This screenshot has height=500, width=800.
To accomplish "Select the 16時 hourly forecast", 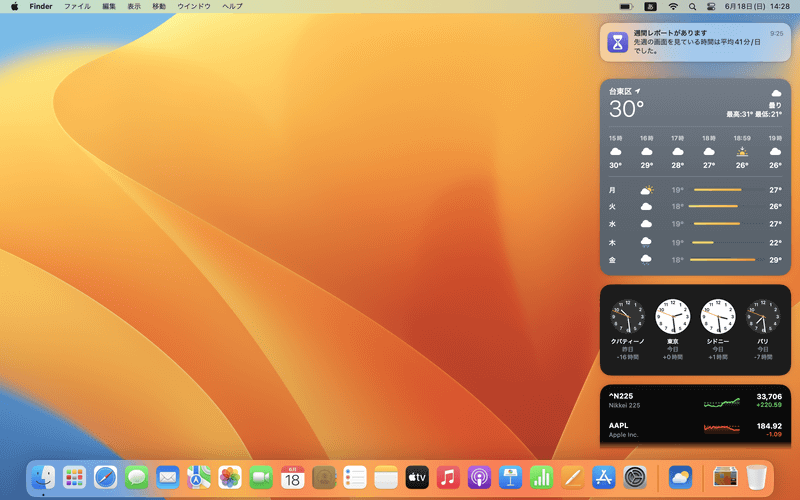I will (x=646, y=152).
